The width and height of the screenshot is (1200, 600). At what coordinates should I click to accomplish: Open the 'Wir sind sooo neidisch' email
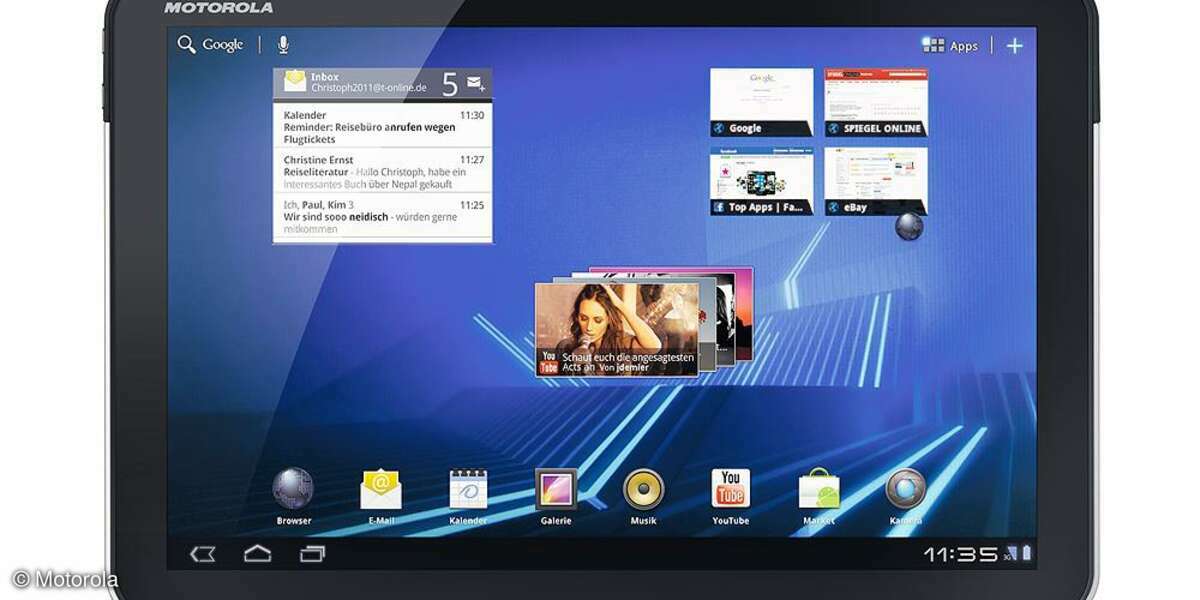383,217
